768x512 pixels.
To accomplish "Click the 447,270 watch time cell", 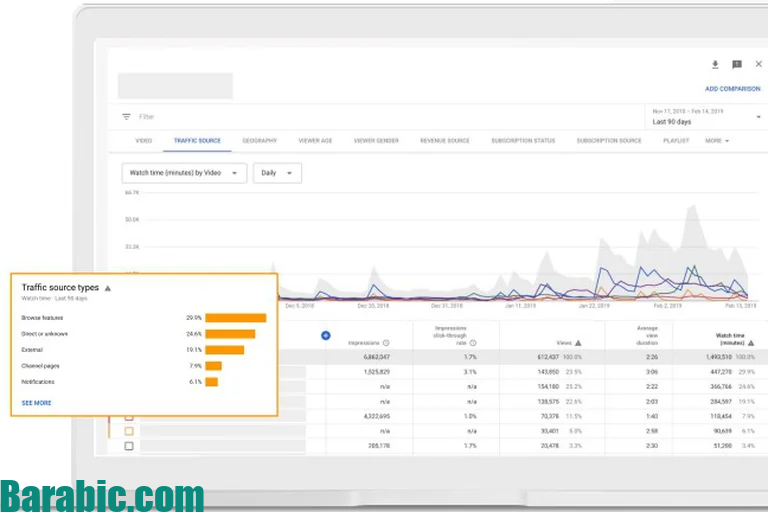I will click(x=721, y=372).
